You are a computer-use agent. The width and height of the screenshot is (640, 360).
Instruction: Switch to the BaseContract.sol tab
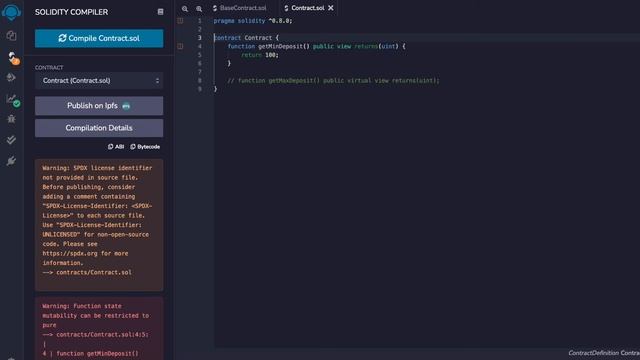point(240,8)
